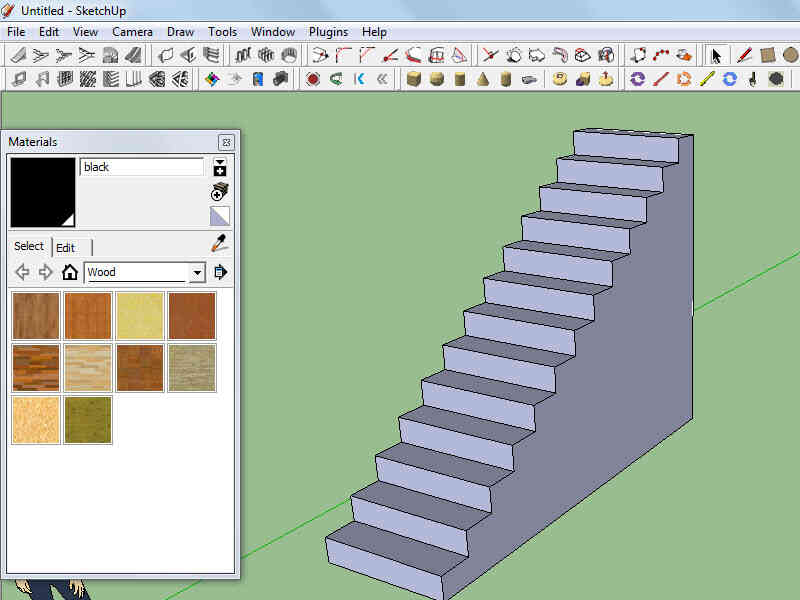Open the Edit menu in menu bar

tap(49, 32)
